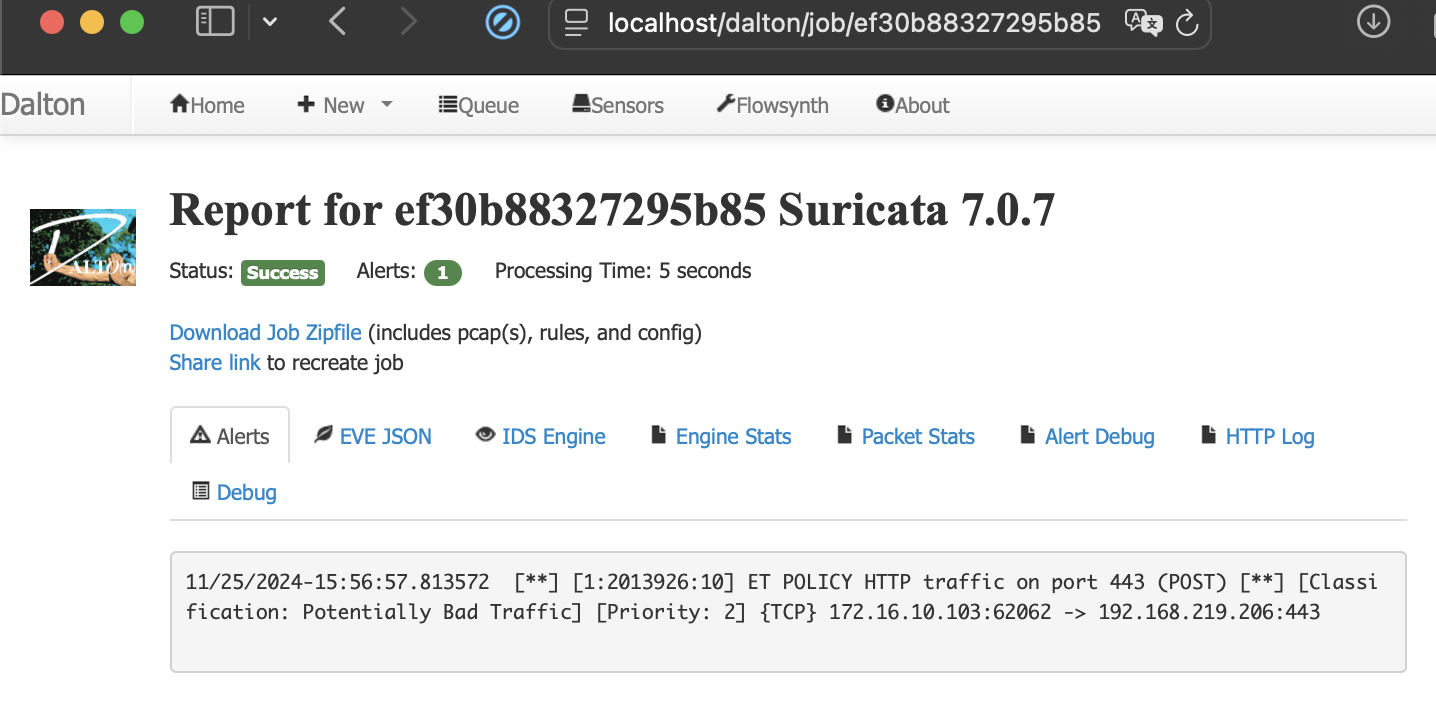This screenshot has height=724, width=1436.
Task: Open the Safari downloads button
Action: coord(1373,22)
